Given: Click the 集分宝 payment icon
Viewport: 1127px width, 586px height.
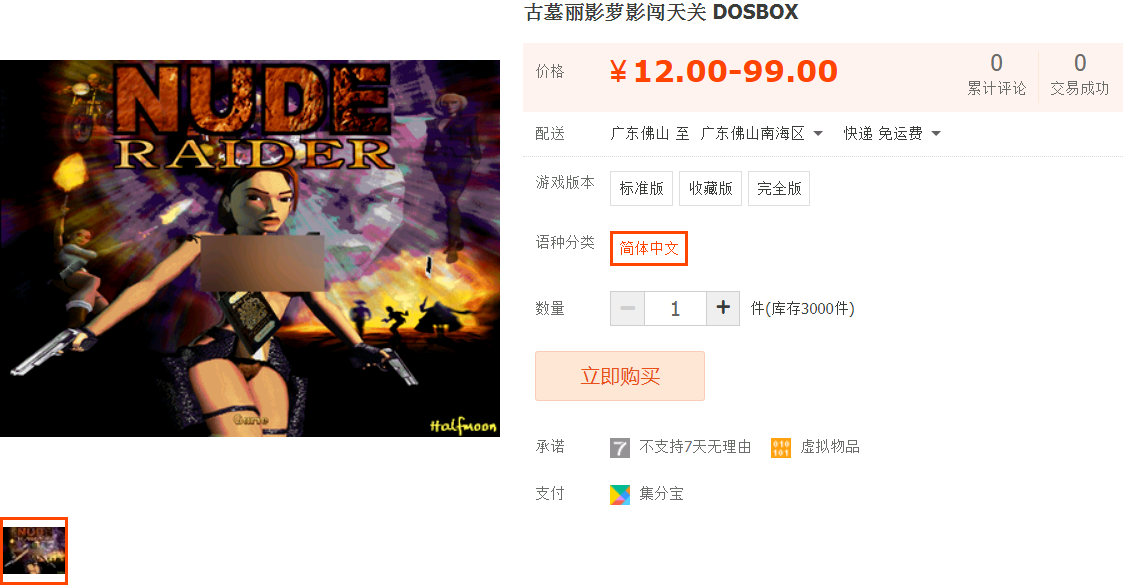Looking at the screenshot, I should [x=620, y=495].
